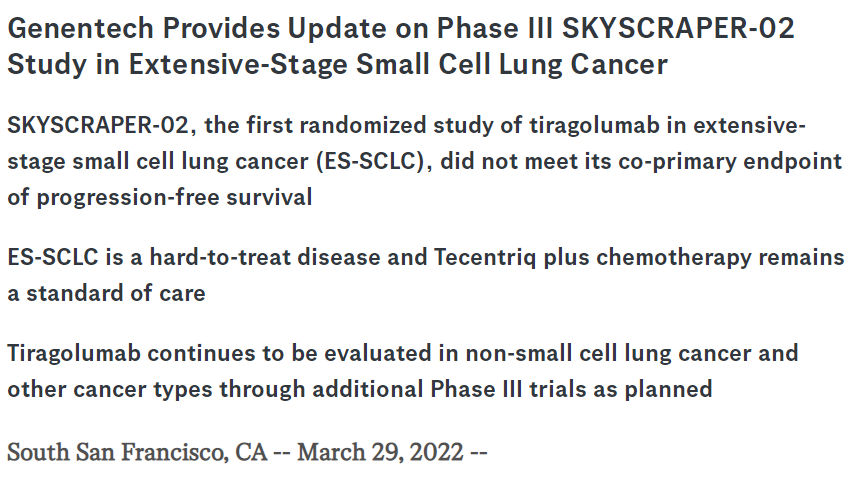Click "SKYSCRAPER-02" starting the first paragraph
Viewport: 866px width, 481px height.
pyautogui.click(x=98, y=125)
